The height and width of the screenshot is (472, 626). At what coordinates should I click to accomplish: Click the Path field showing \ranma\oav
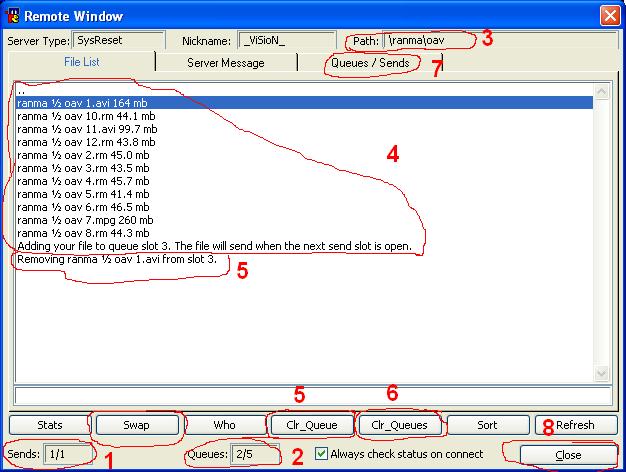click(501, 40)
